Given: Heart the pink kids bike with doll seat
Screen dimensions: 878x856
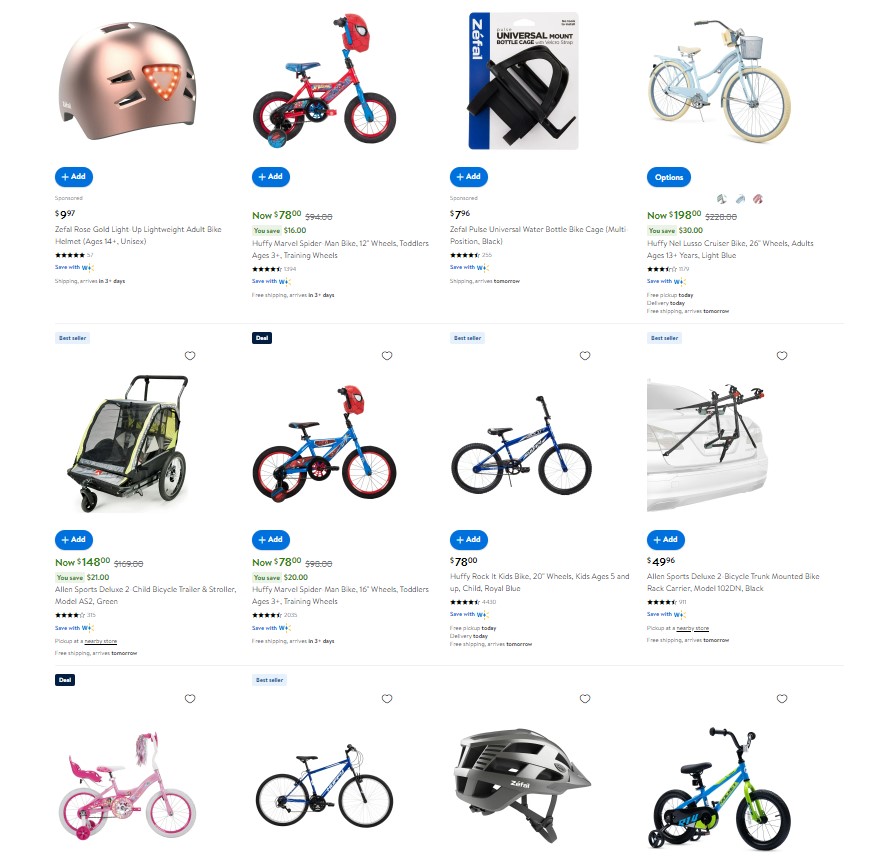Looking at the screenshot, I should point(190,698).
